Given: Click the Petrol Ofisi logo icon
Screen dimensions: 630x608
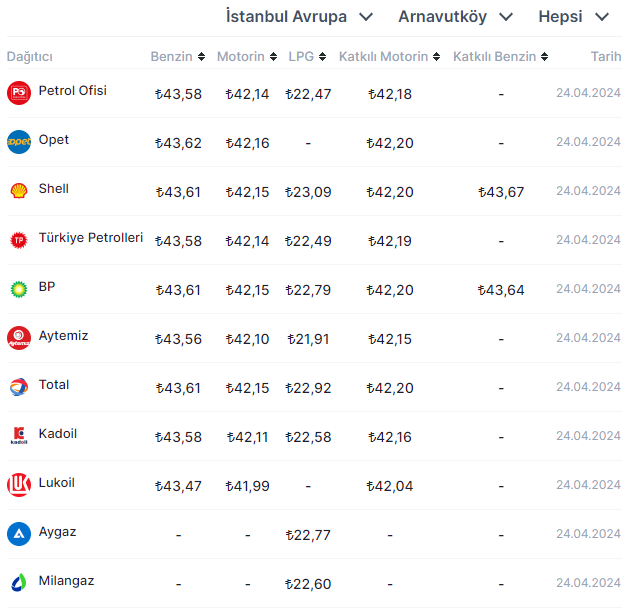Looking at the screenshot, I should pyautogui.click(x=19, y=93).
